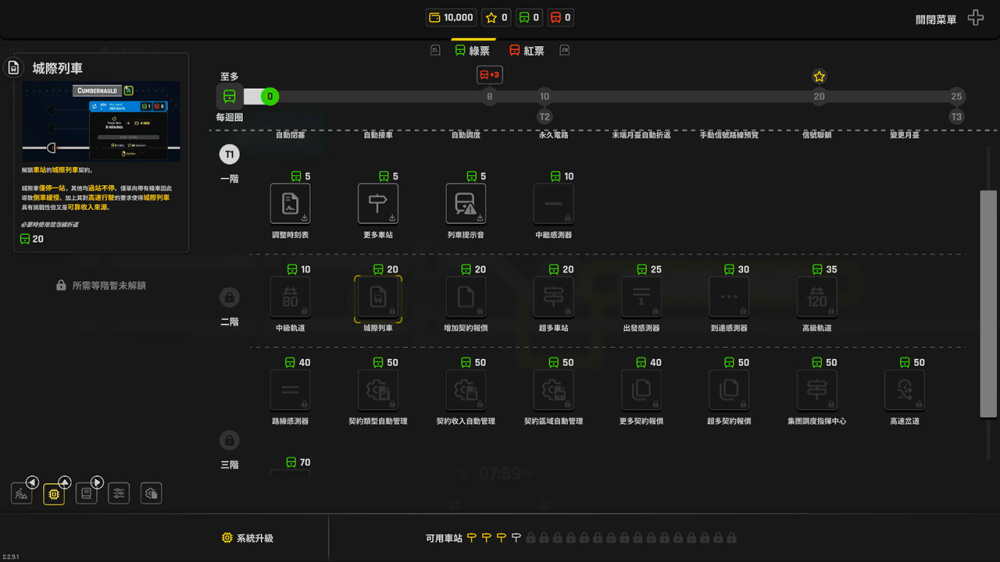The image size is (1000, 562).
Task: Click the Cumbernauld preview thumbnail
Action: tap(101, 121)
